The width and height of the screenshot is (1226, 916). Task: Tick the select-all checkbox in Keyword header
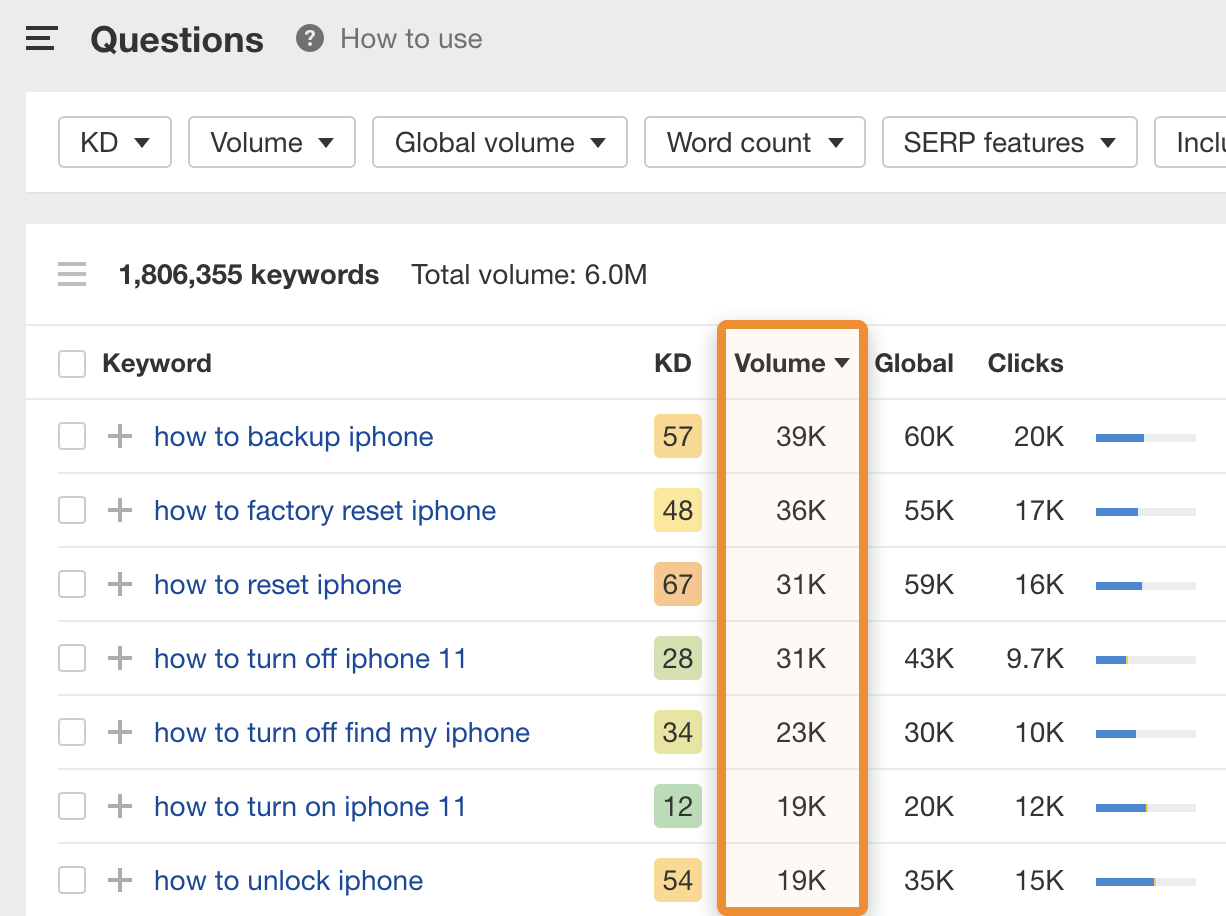[72, 363]
